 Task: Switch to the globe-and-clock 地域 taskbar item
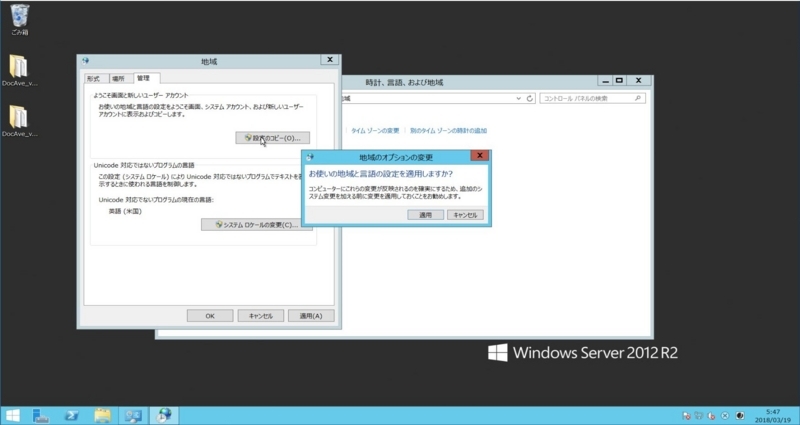164,416
